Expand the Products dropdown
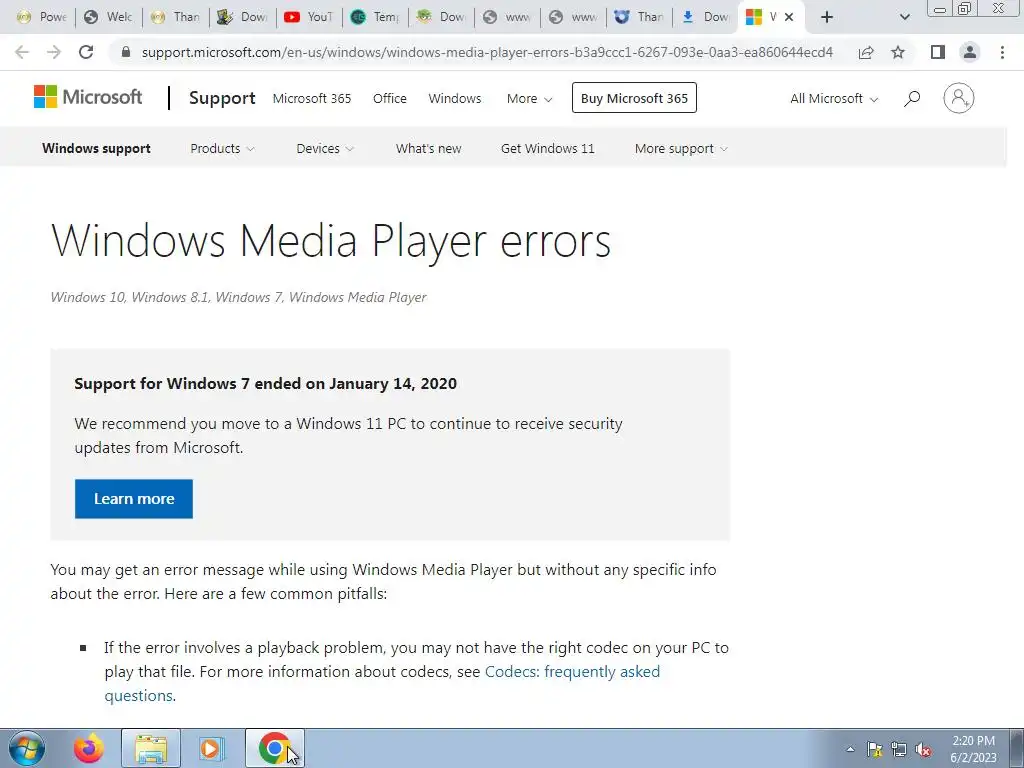1024x768 pixels. [x=222, y=149]
